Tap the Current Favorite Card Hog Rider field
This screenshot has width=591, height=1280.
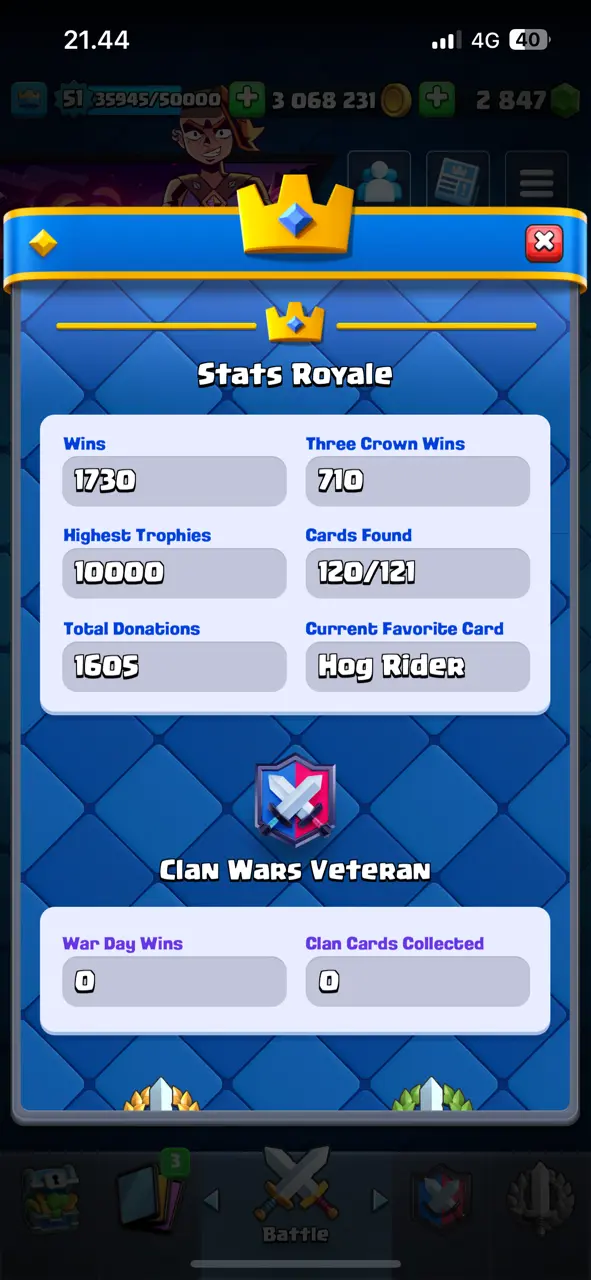(418, 666)
